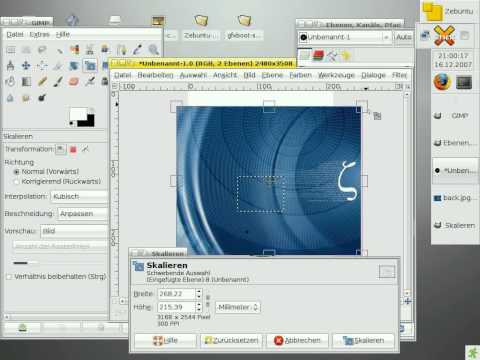Open the Interpolation dropdown showing Kubisch
480x360 pixels.
pos(79,196)
